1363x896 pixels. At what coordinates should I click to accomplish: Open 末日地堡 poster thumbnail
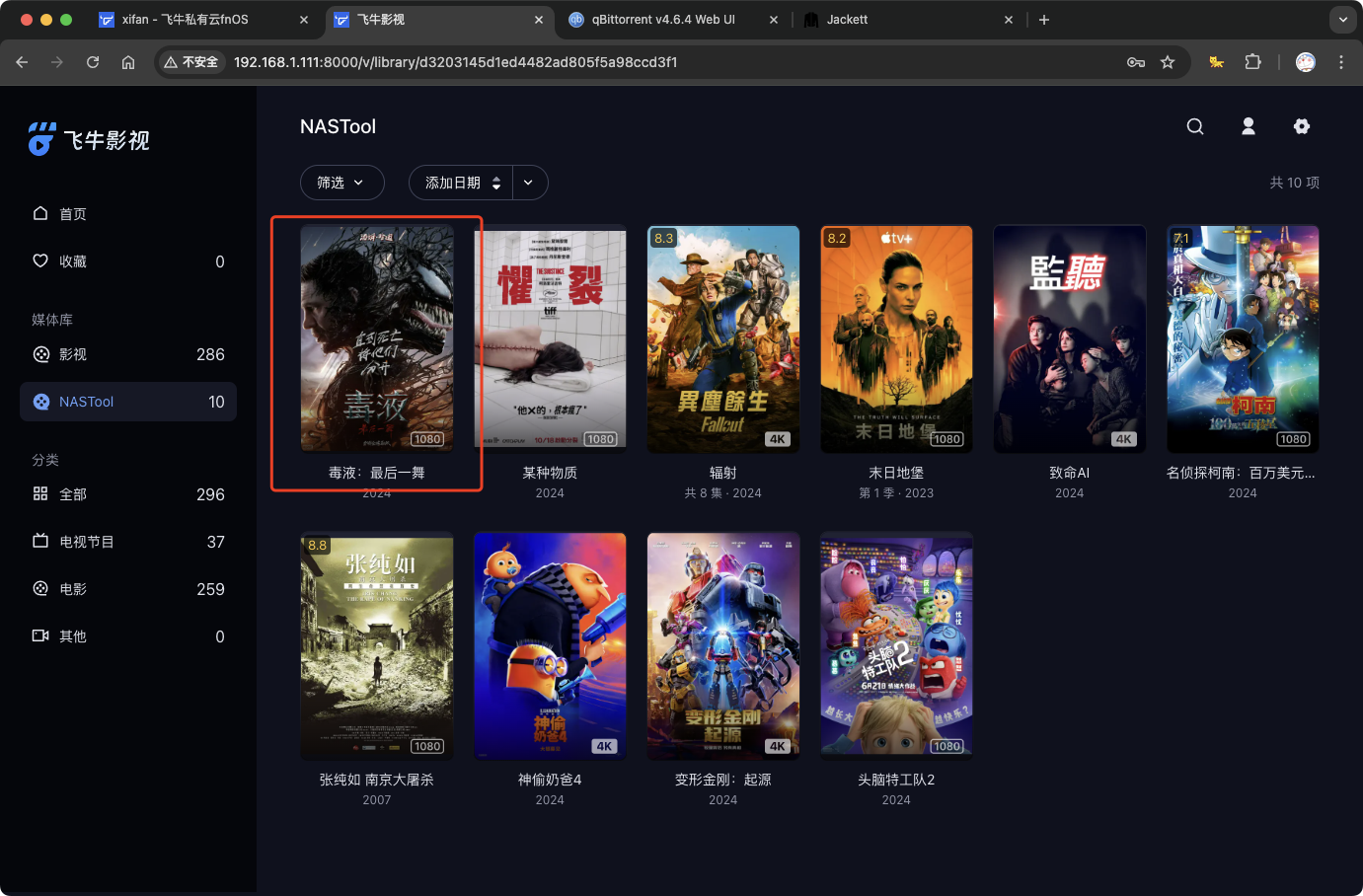(x=896, y=338)
